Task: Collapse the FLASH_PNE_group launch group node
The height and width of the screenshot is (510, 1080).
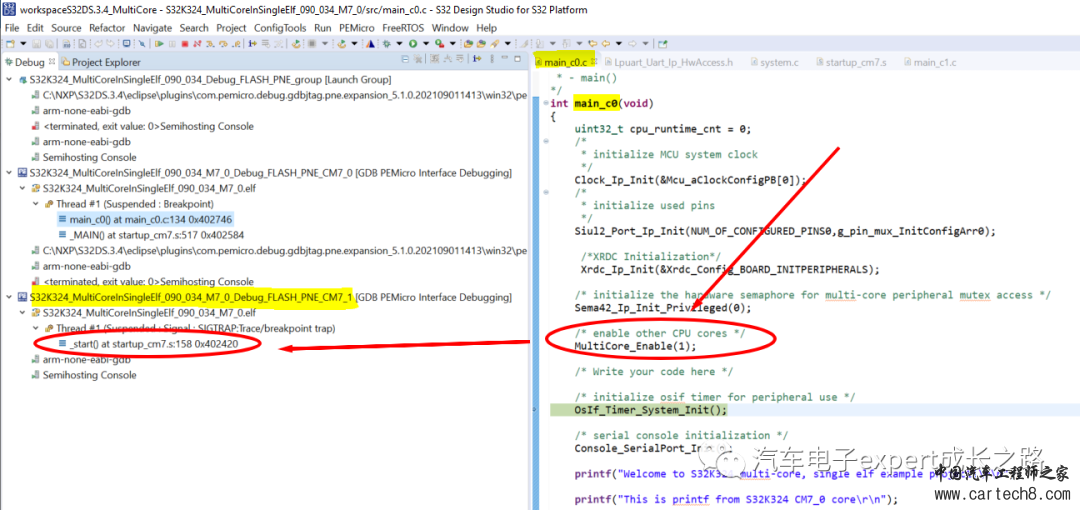Action: (9, 80)
